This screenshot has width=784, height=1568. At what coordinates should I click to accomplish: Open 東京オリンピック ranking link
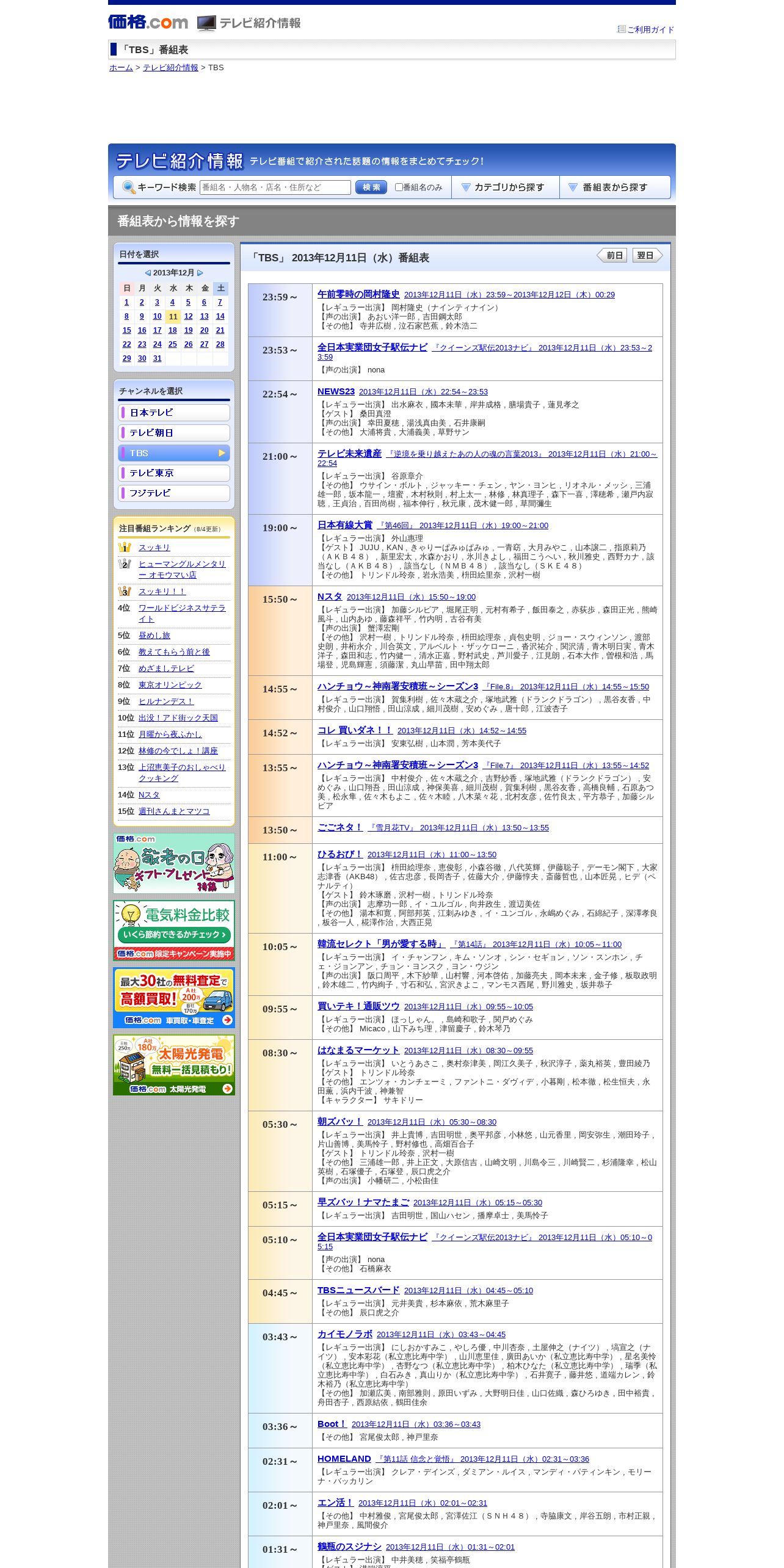(x=170, y=685)
